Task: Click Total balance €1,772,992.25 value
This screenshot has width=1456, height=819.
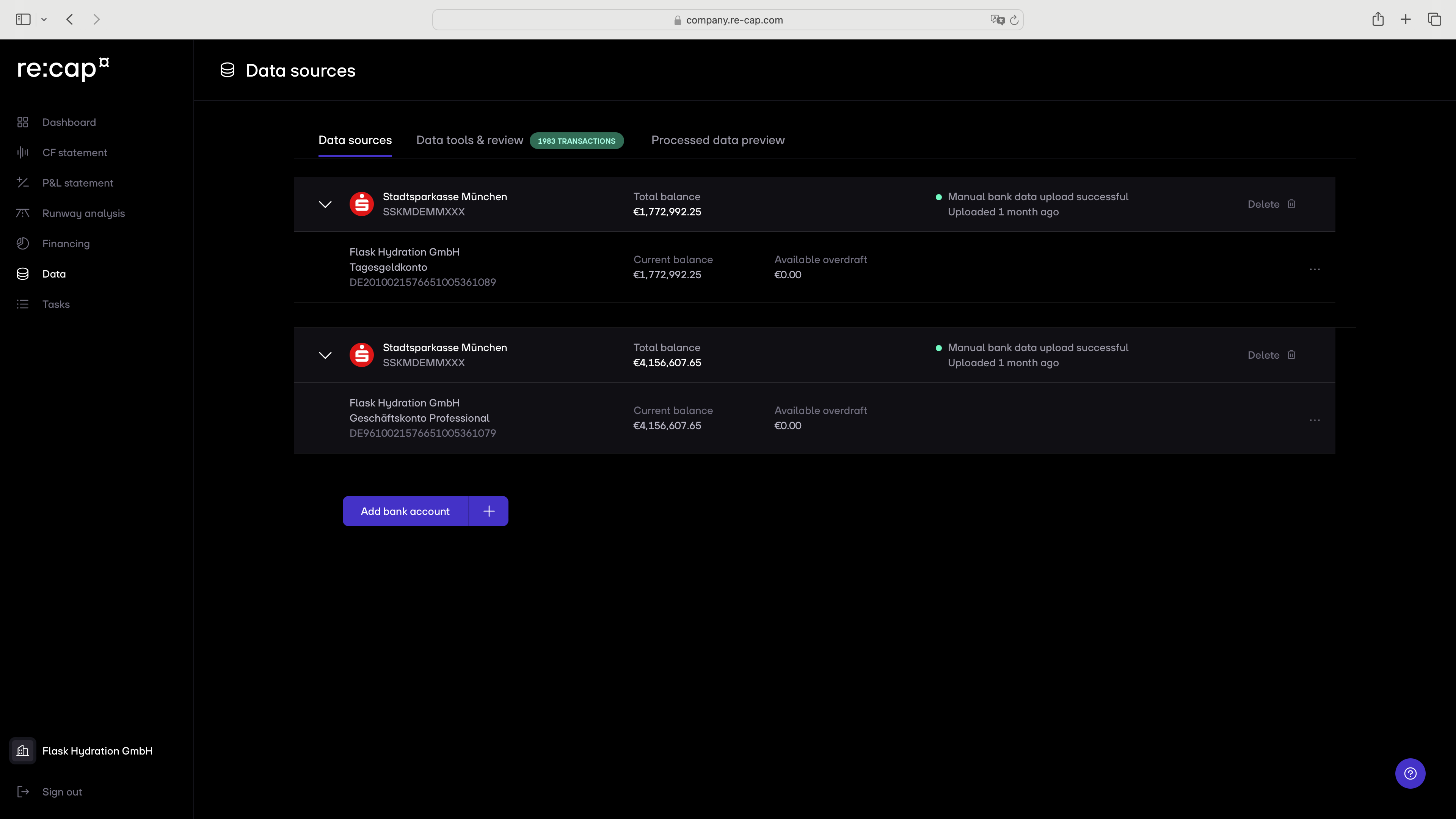Action: tap(667, 212)
